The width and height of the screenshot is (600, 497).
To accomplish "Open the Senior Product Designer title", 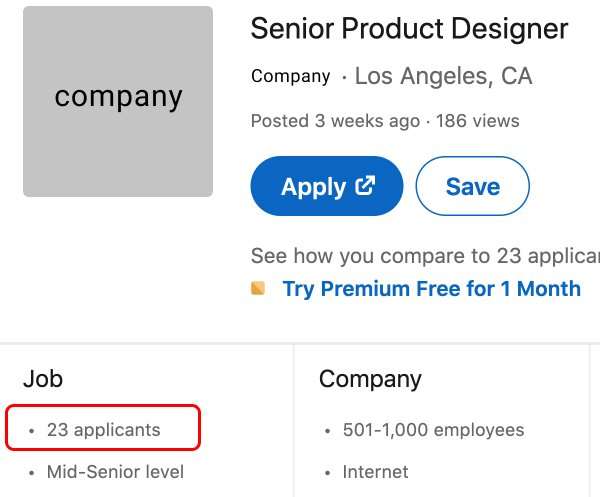I will pos(409,29).
